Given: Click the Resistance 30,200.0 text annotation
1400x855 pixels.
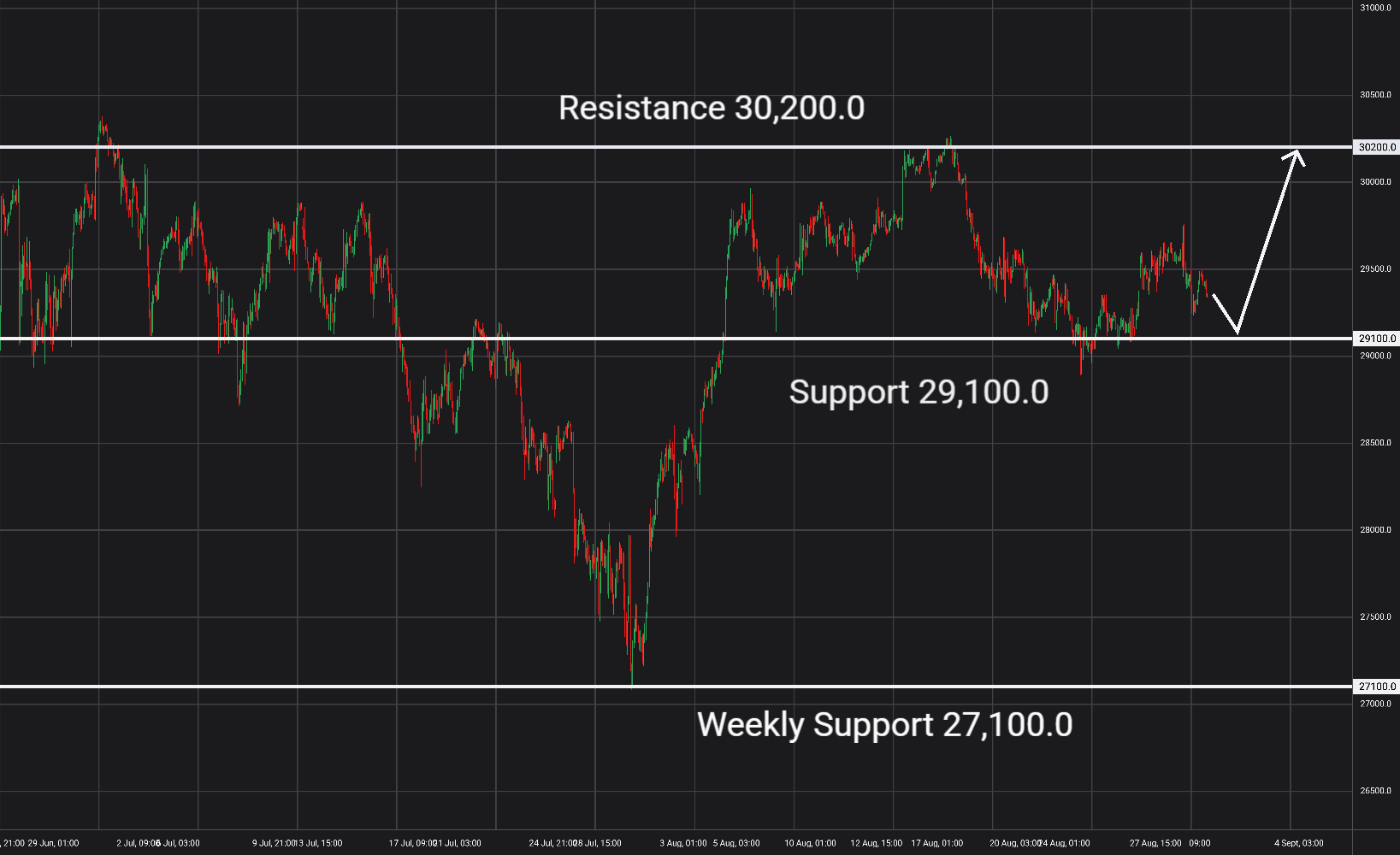Looking at the screenshot, I should click(x=712, y=108).
